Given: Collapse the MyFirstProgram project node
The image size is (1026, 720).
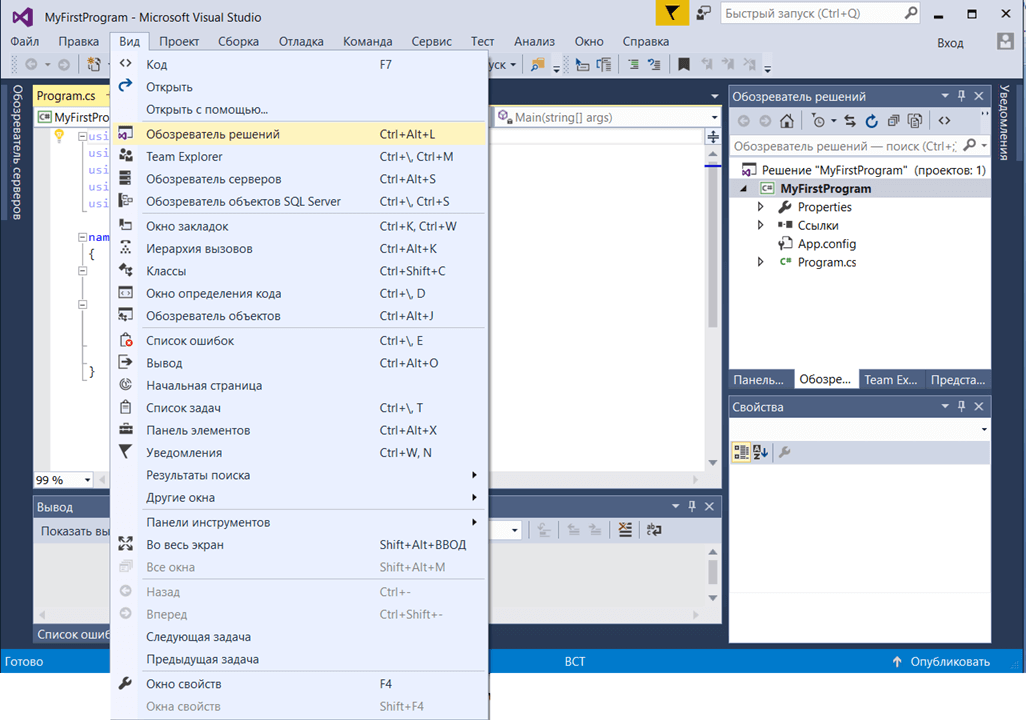Looking at the screenshot, I should click(743, 189).
